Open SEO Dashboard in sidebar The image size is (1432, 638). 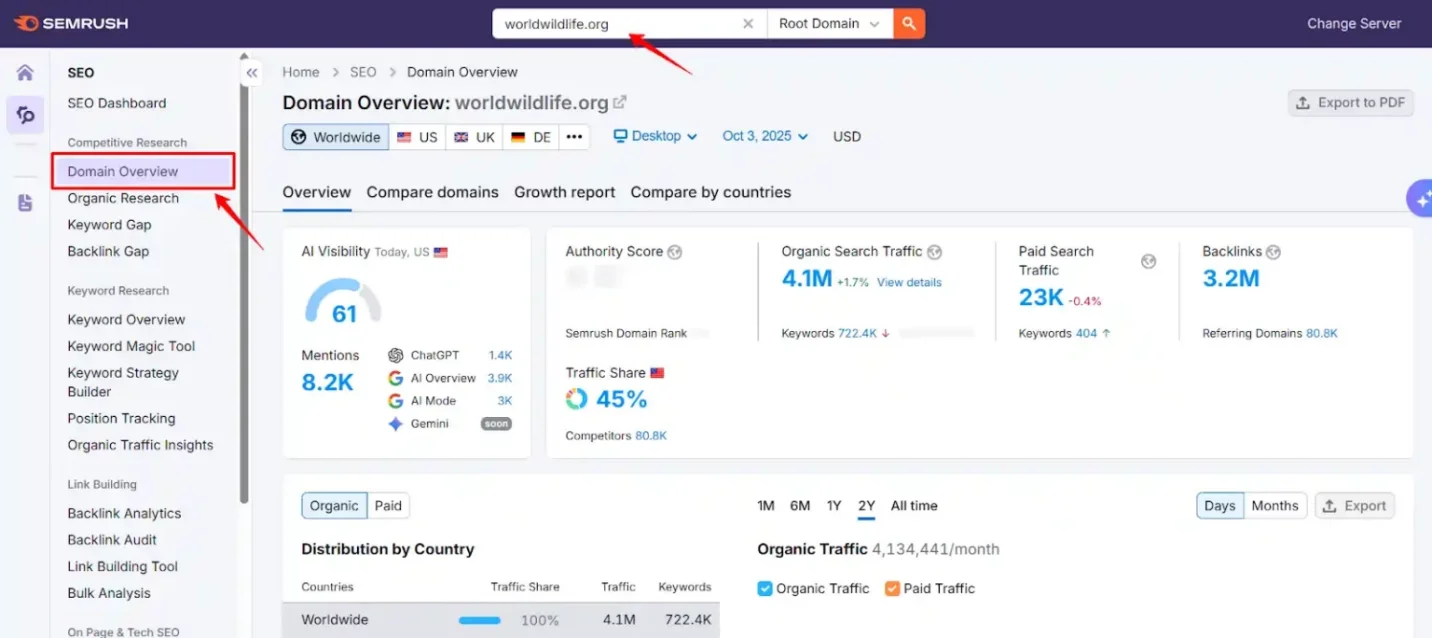(x=117, y=103)
